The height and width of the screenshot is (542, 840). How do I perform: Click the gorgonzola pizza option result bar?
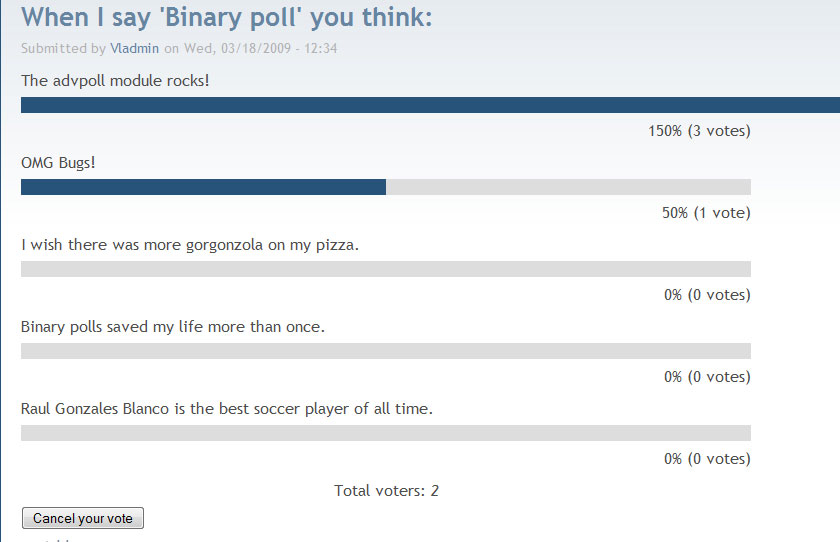coord(385,269)
